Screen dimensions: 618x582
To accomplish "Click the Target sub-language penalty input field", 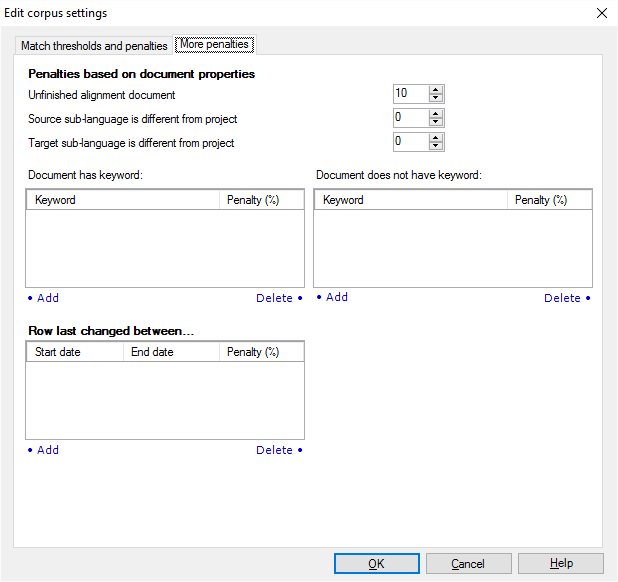I will click(x=410, y=142).
